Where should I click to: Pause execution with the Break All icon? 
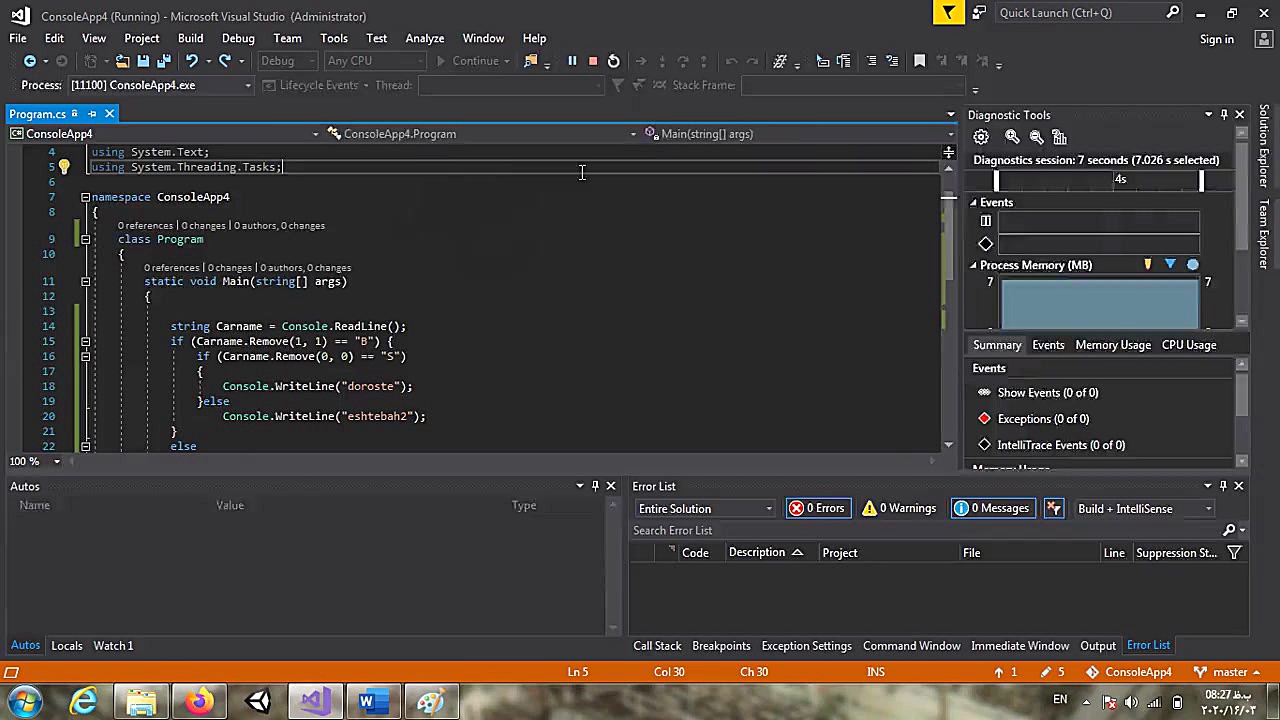click(572, 61)
